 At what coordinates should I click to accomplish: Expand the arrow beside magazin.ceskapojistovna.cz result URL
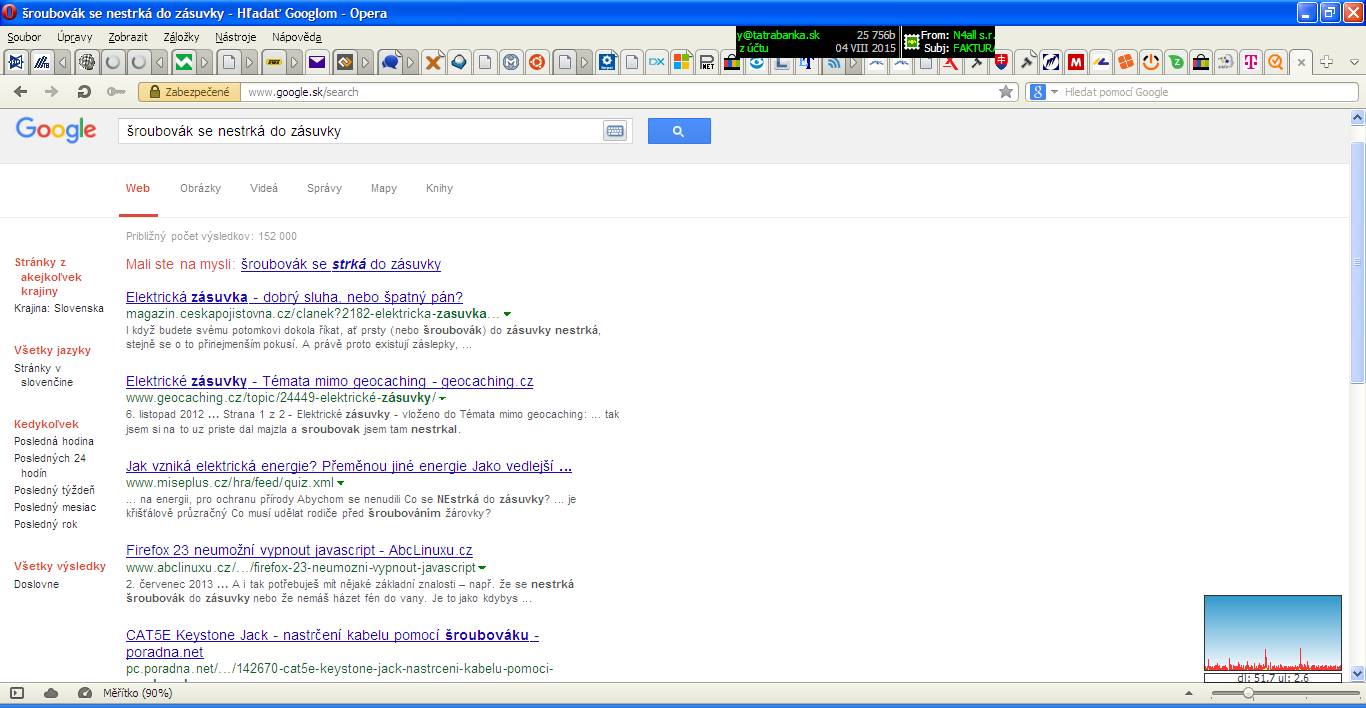(x=508, y=314)
